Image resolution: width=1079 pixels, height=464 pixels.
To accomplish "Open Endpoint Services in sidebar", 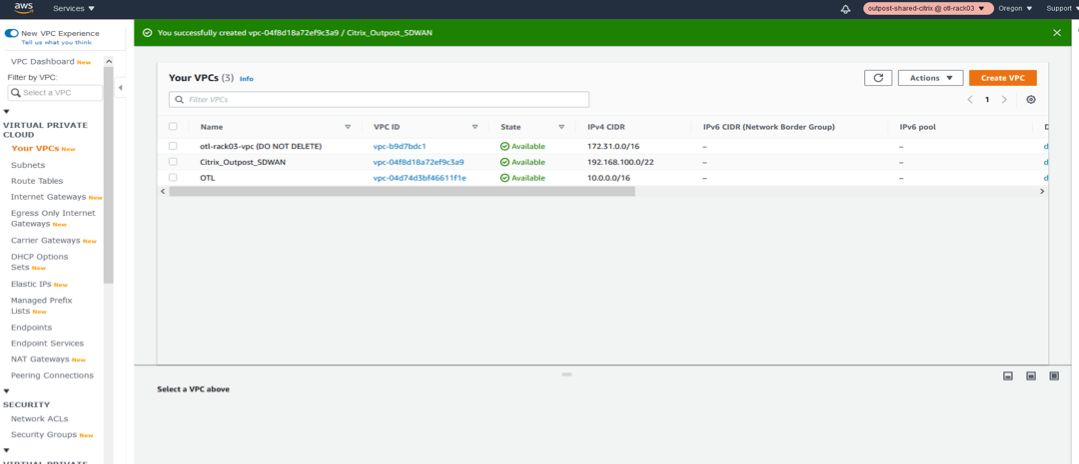I will (x=47, y=343).
